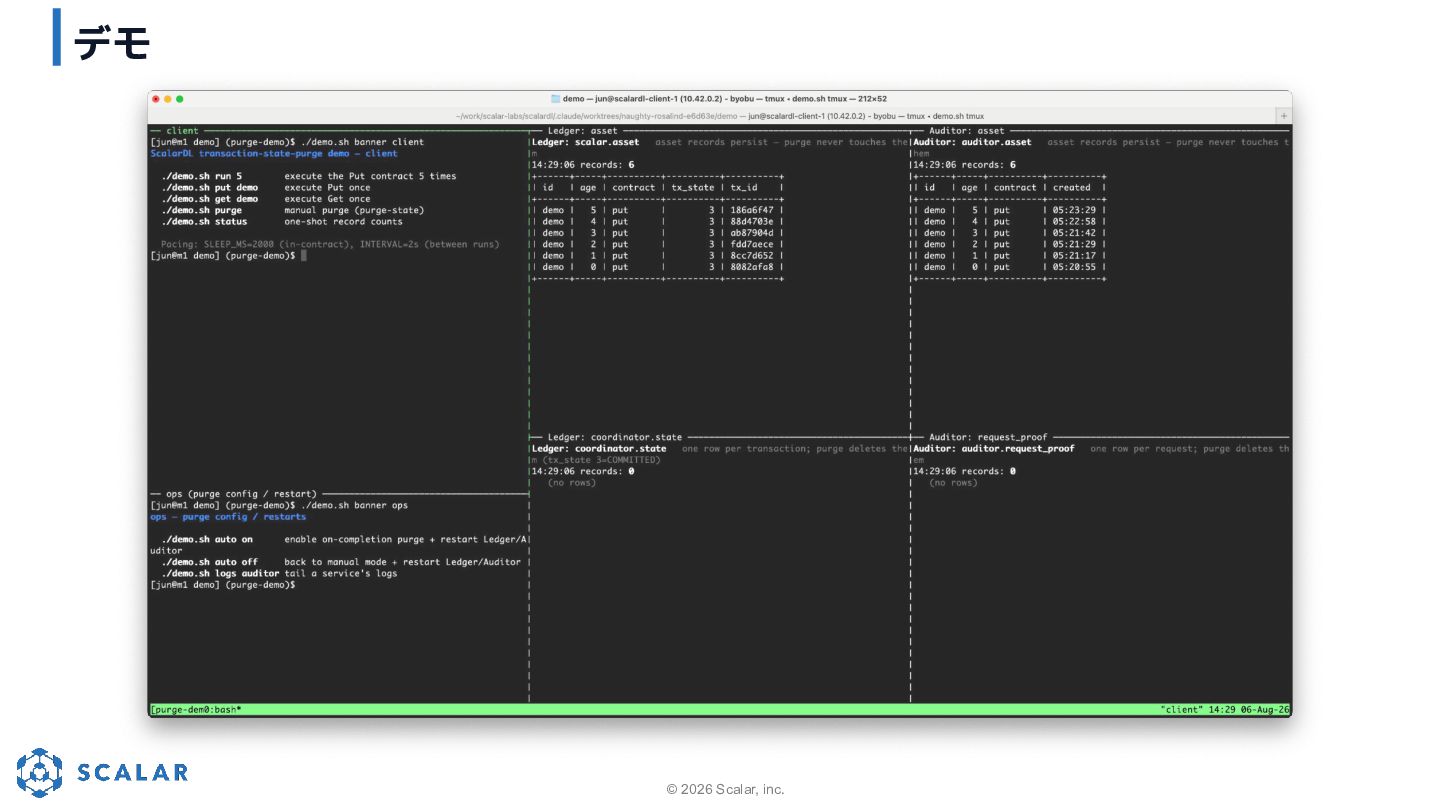Click tx_id 8082afa8 in Ledger table
This screenshot has width=1440, height=810.
[752, 267]
